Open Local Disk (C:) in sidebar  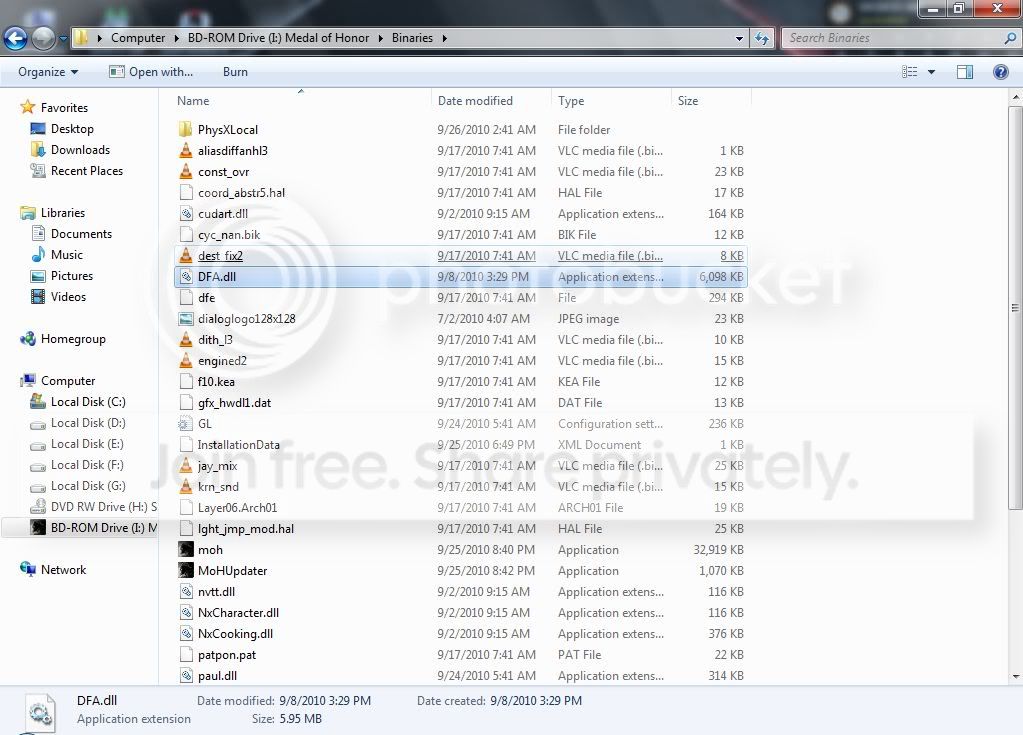[x=88, y=402]
